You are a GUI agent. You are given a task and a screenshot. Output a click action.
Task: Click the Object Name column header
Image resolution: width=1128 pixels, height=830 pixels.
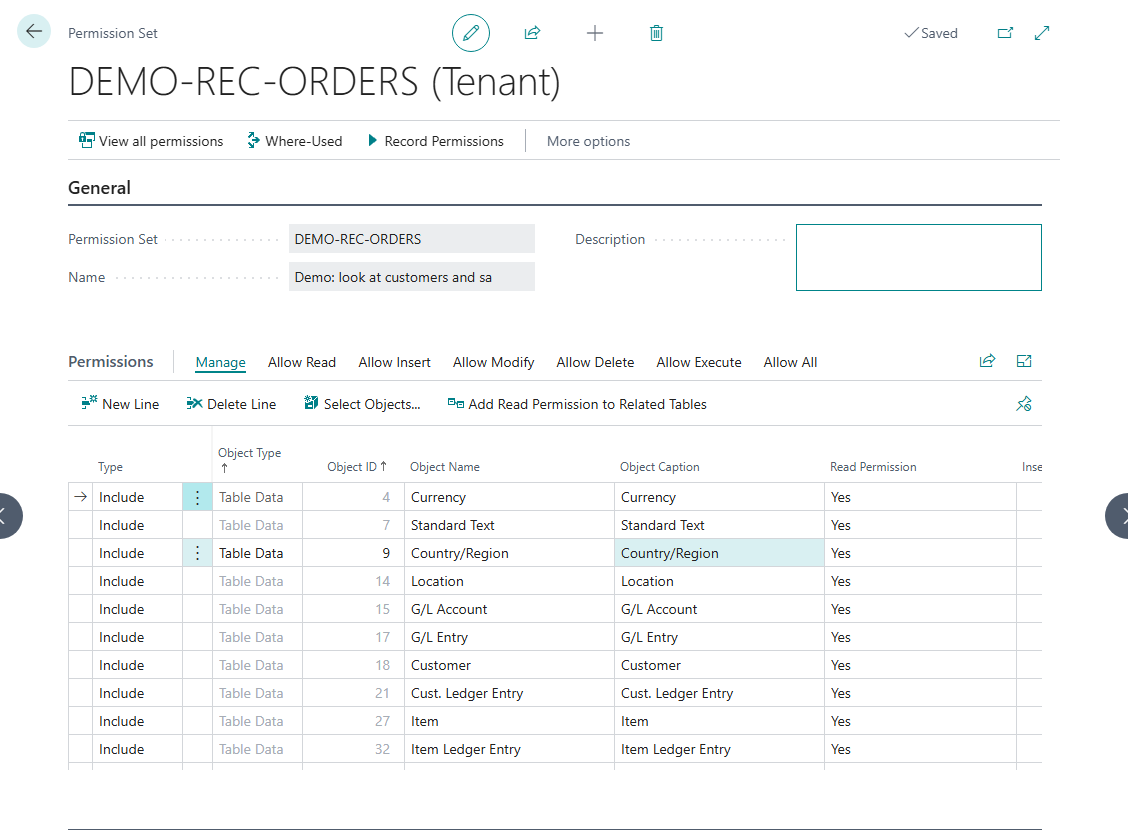(x=445, y=467)
